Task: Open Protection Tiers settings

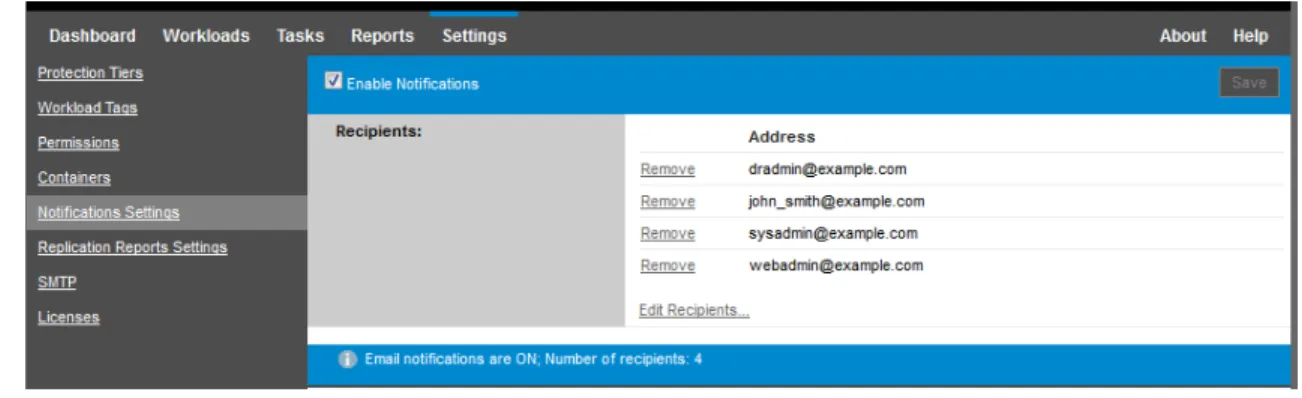Action: click(x=90, y=73)
